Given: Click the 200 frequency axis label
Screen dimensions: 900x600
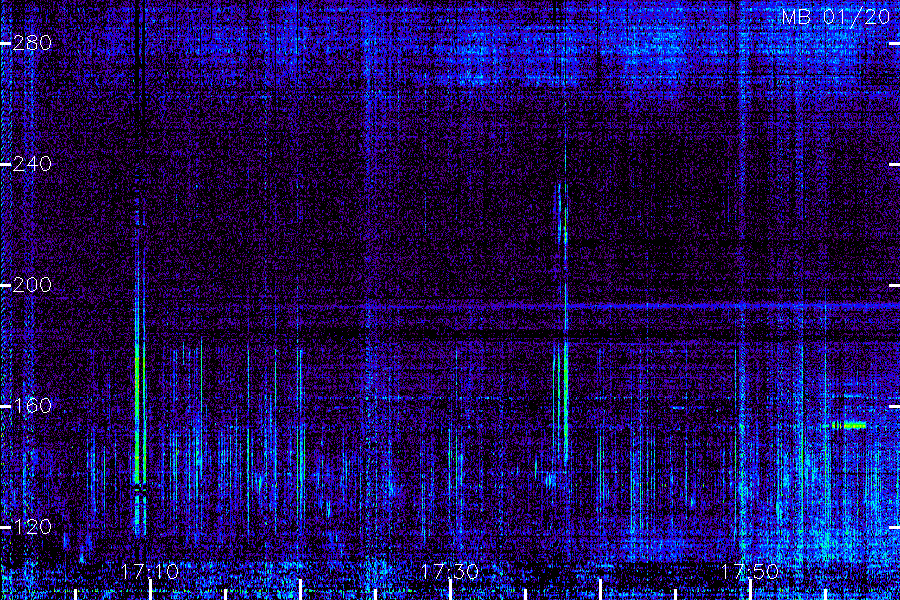Looking at the screenshot, I should tap(32, 285).
